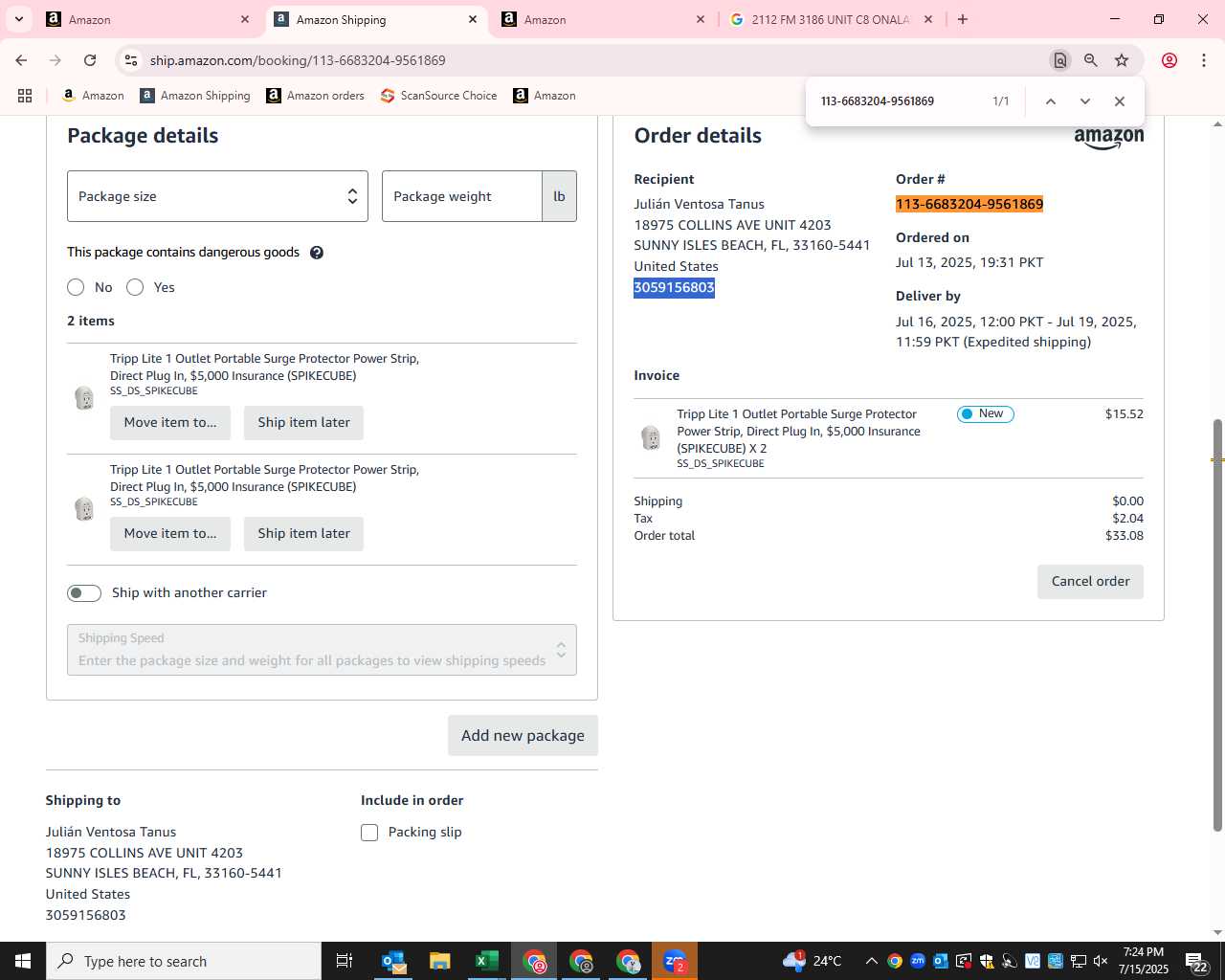Open the ScanSource Choice bookmark
The height and width of the screenshot is (980, 1225).
click(439, 96)
